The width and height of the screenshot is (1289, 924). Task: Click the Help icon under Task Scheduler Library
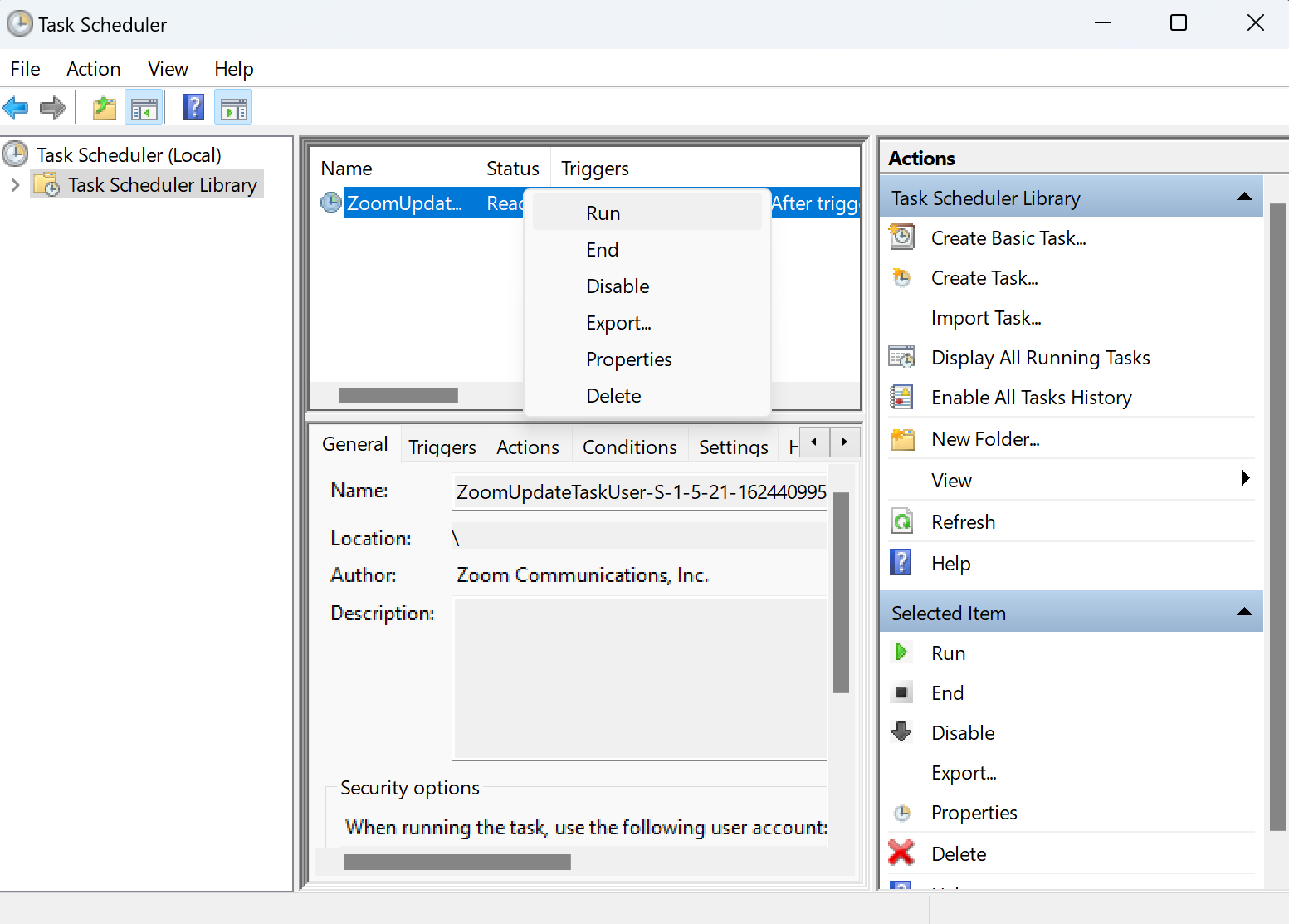pyautogui.click(x=901, y=562)
